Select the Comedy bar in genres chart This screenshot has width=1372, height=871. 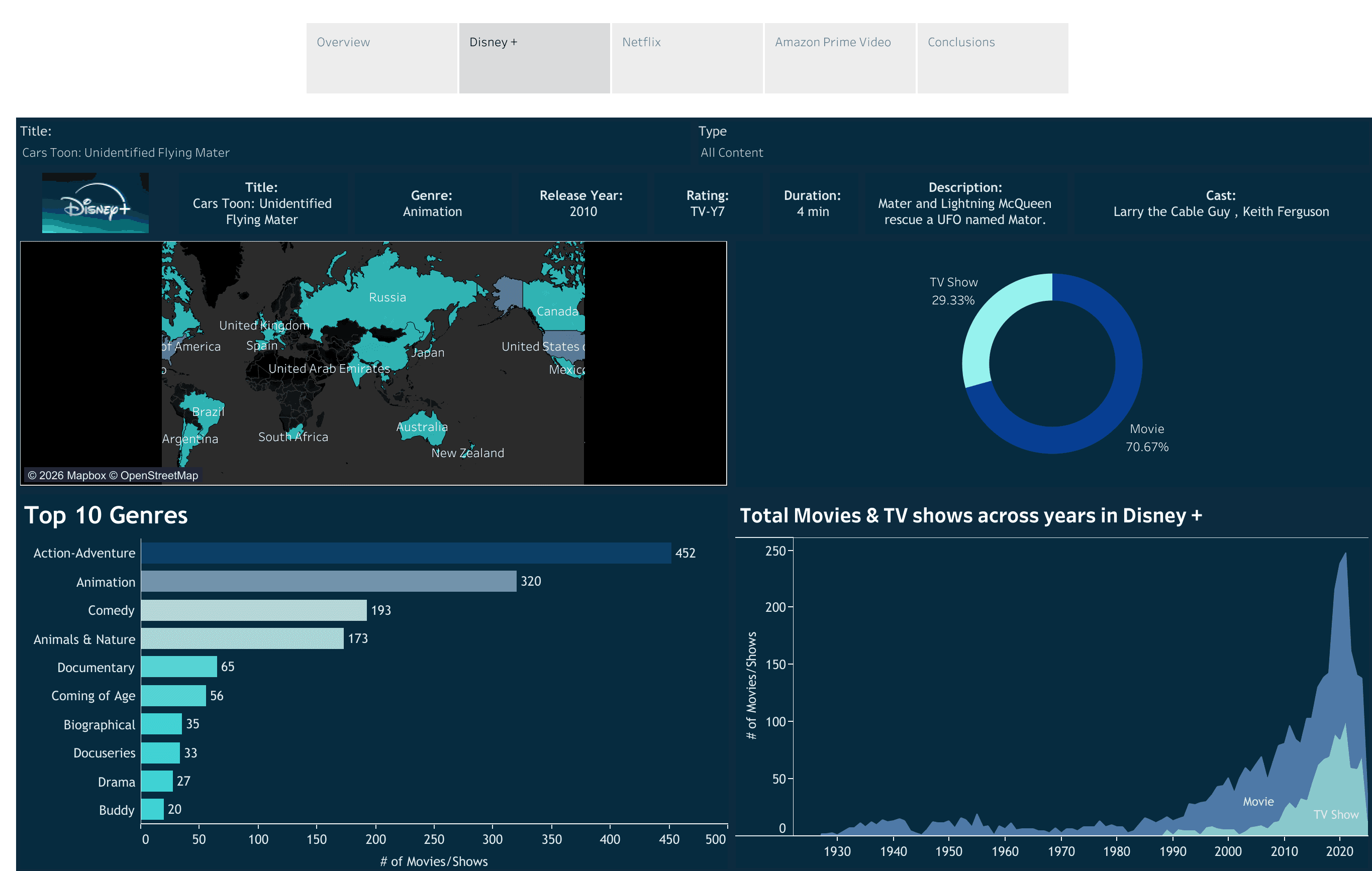(254, 611)
